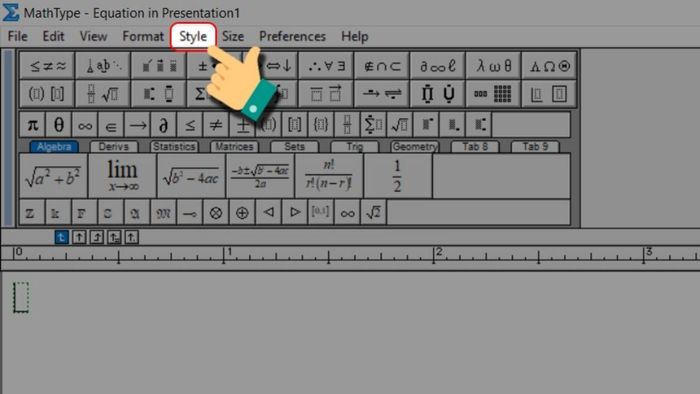Switch to the Sets tab
700x394 pixels.
295,146
